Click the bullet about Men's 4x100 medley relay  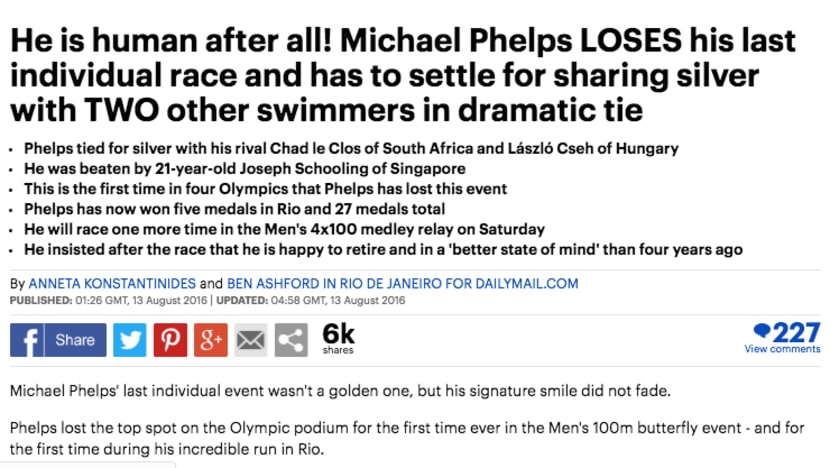[x=284, y=229]
